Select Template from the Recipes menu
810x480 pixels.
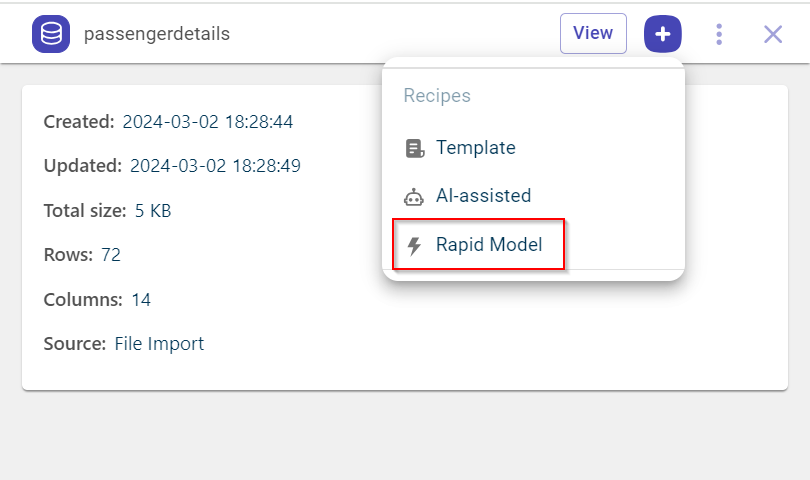click(x=476, y=148)
